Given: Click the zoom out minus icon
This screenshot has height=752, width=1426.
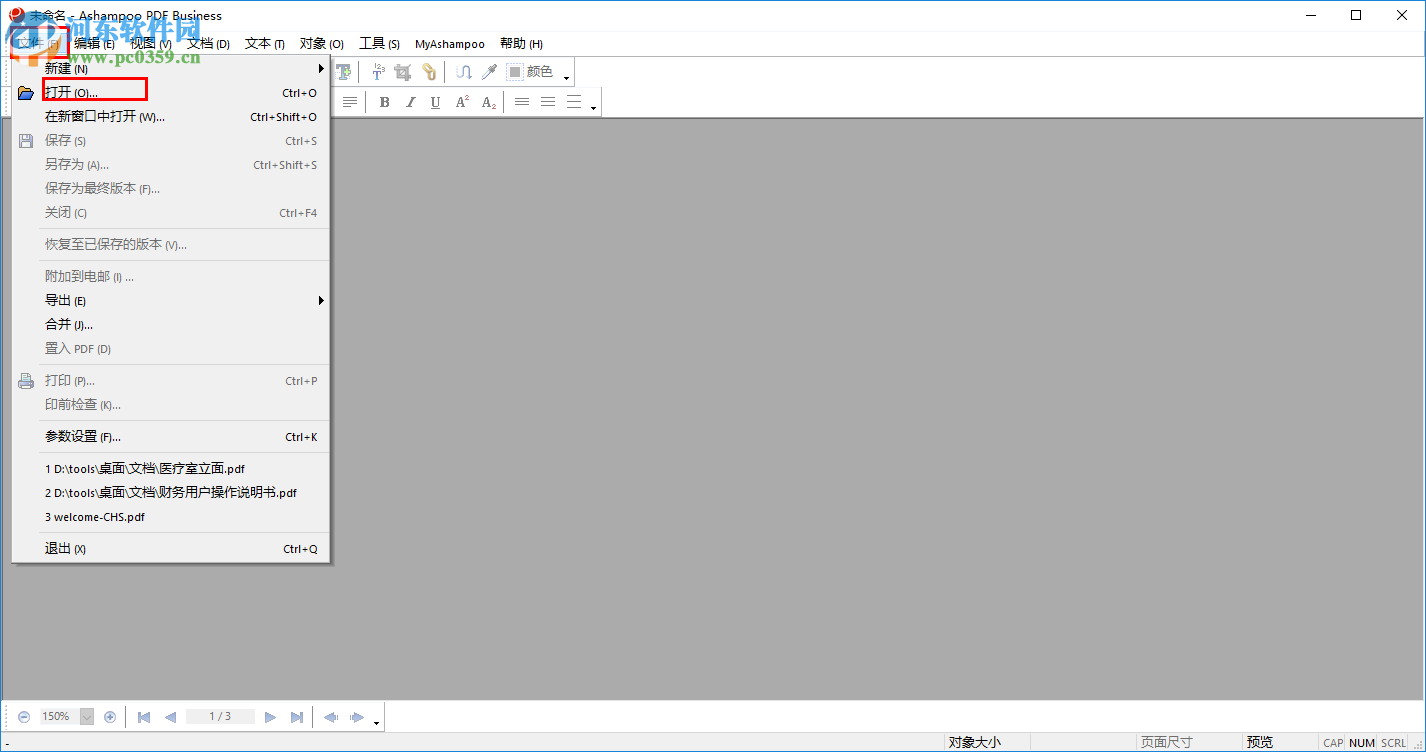Looking at the screenshot, I should click(24, 717).
